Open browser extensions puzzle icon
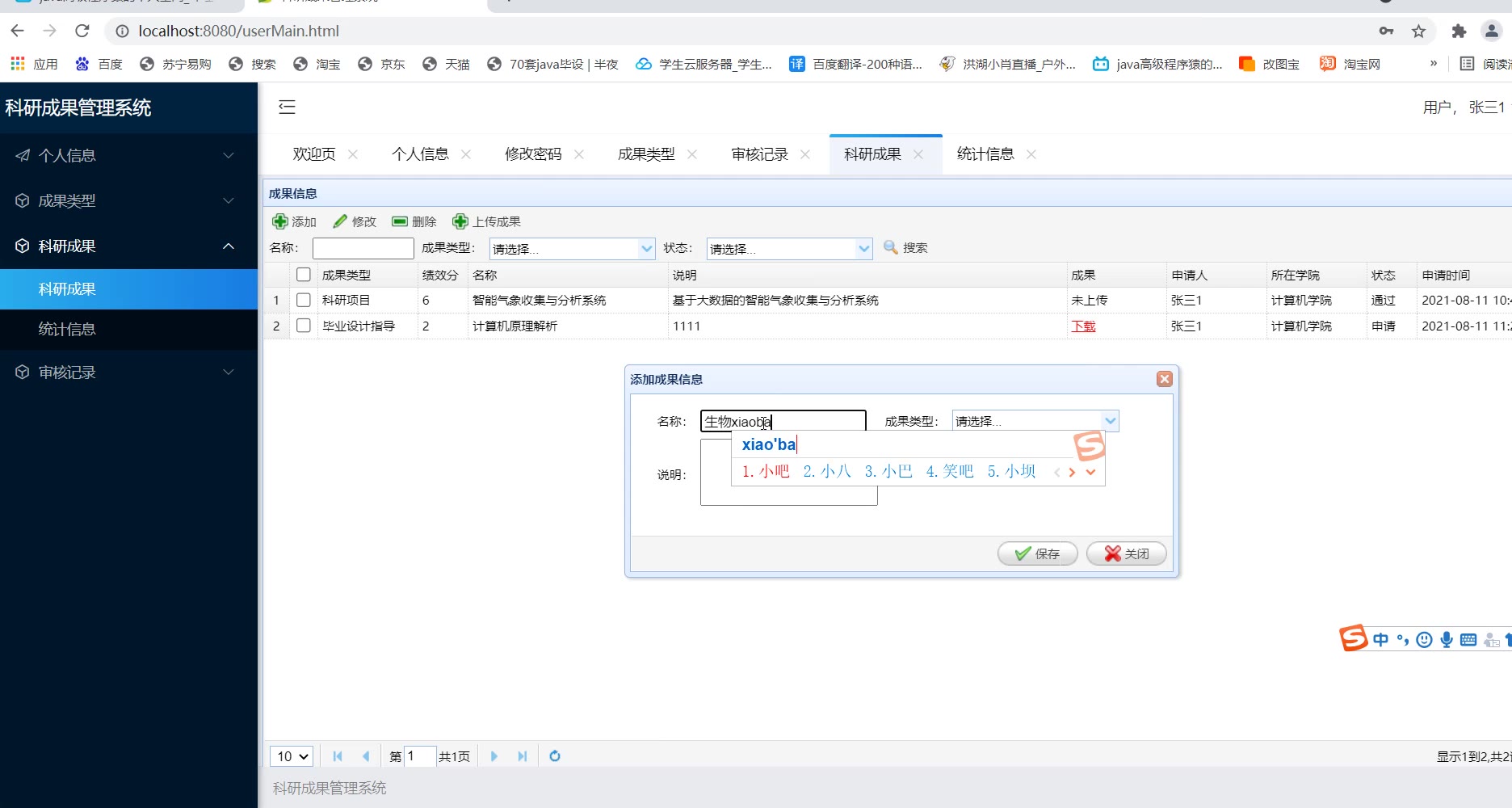Image resolution: width=1512 pixels, height=808 pixels. (1459, 31)
